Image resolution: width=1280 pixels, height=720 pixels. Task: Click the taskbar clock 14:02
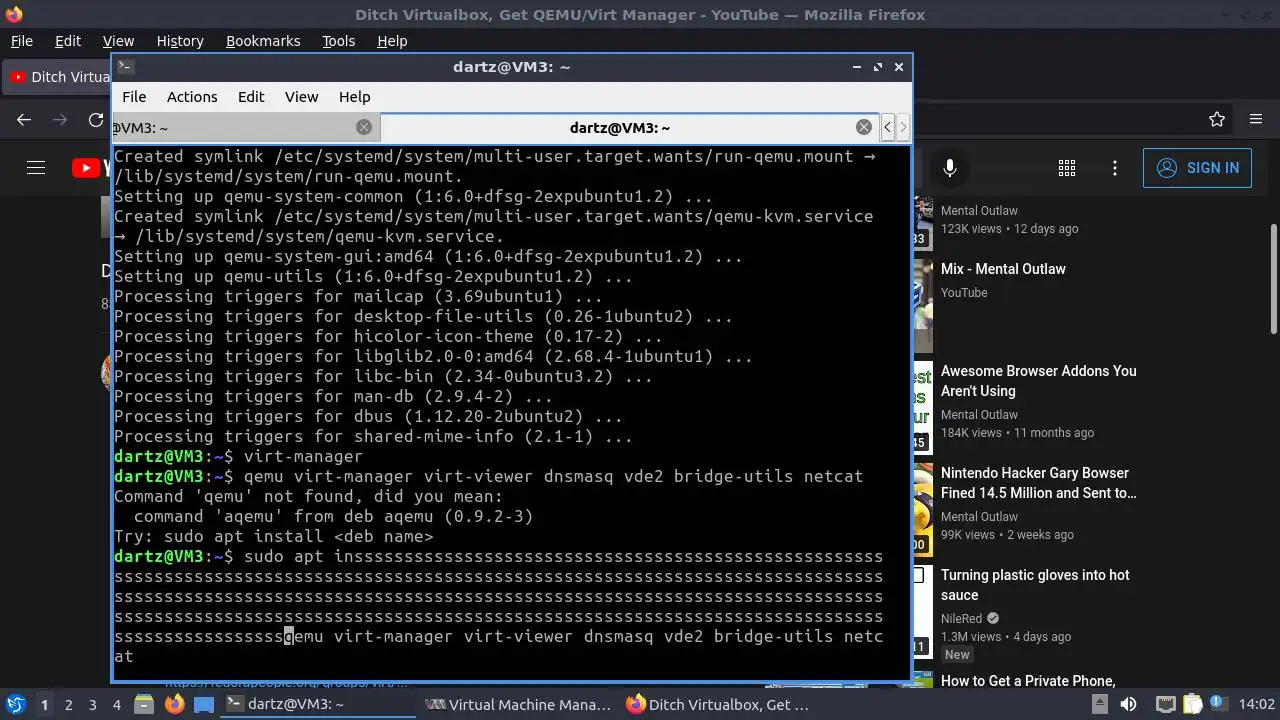pos(1257,705)
